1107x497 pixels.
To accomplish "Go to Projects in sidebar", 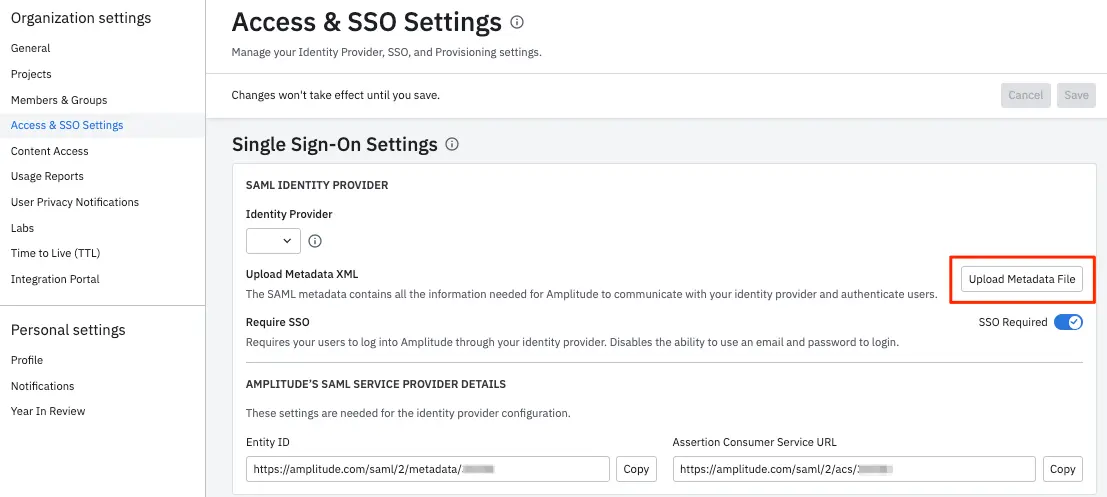I will click(31, 74).
